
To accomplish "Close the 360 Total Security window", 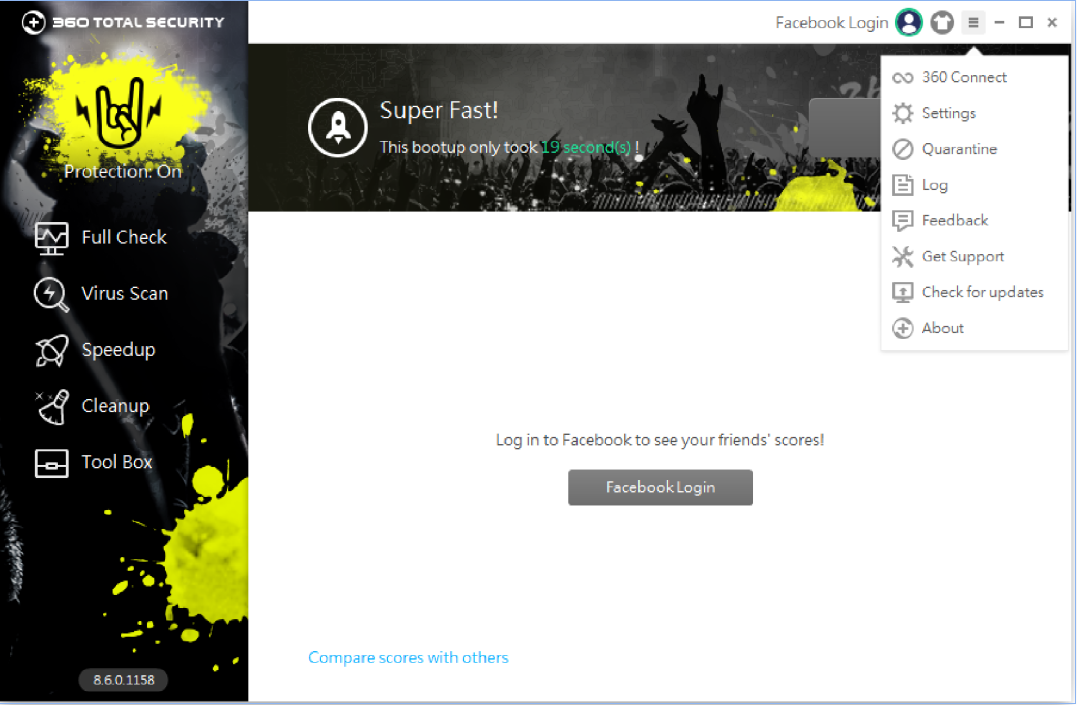I will [x=1052, y=23].
